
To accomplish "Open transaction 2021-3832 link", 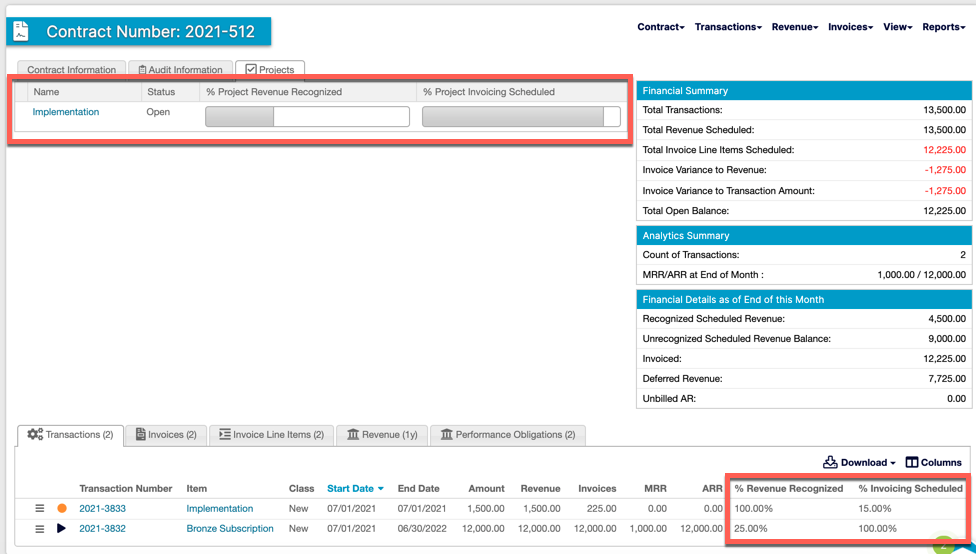I will click(103, 528).
